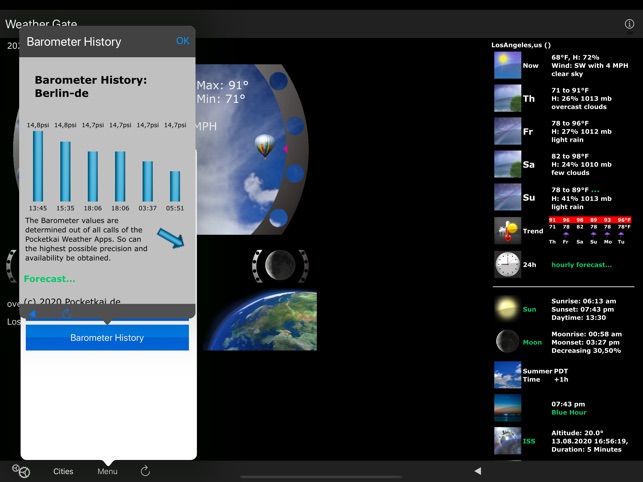The width and height of the screenshot is (643, 482).
Task: Open the Forecast... link in popup
Action: (x=50, y=279)
